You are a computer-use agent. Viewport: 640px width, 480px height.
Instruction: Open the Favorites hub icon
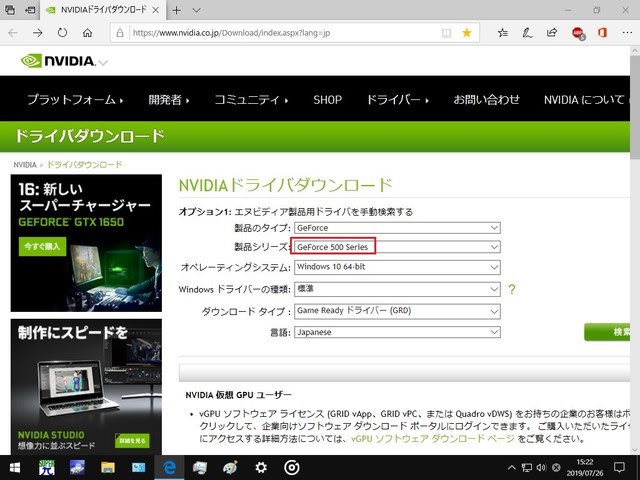click(503, 33)
